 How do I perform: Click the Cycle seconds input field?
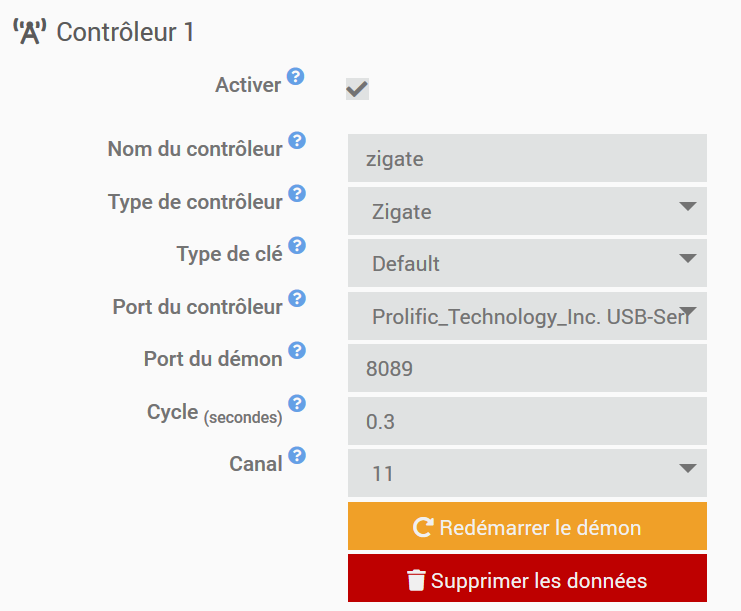(527, 421)
